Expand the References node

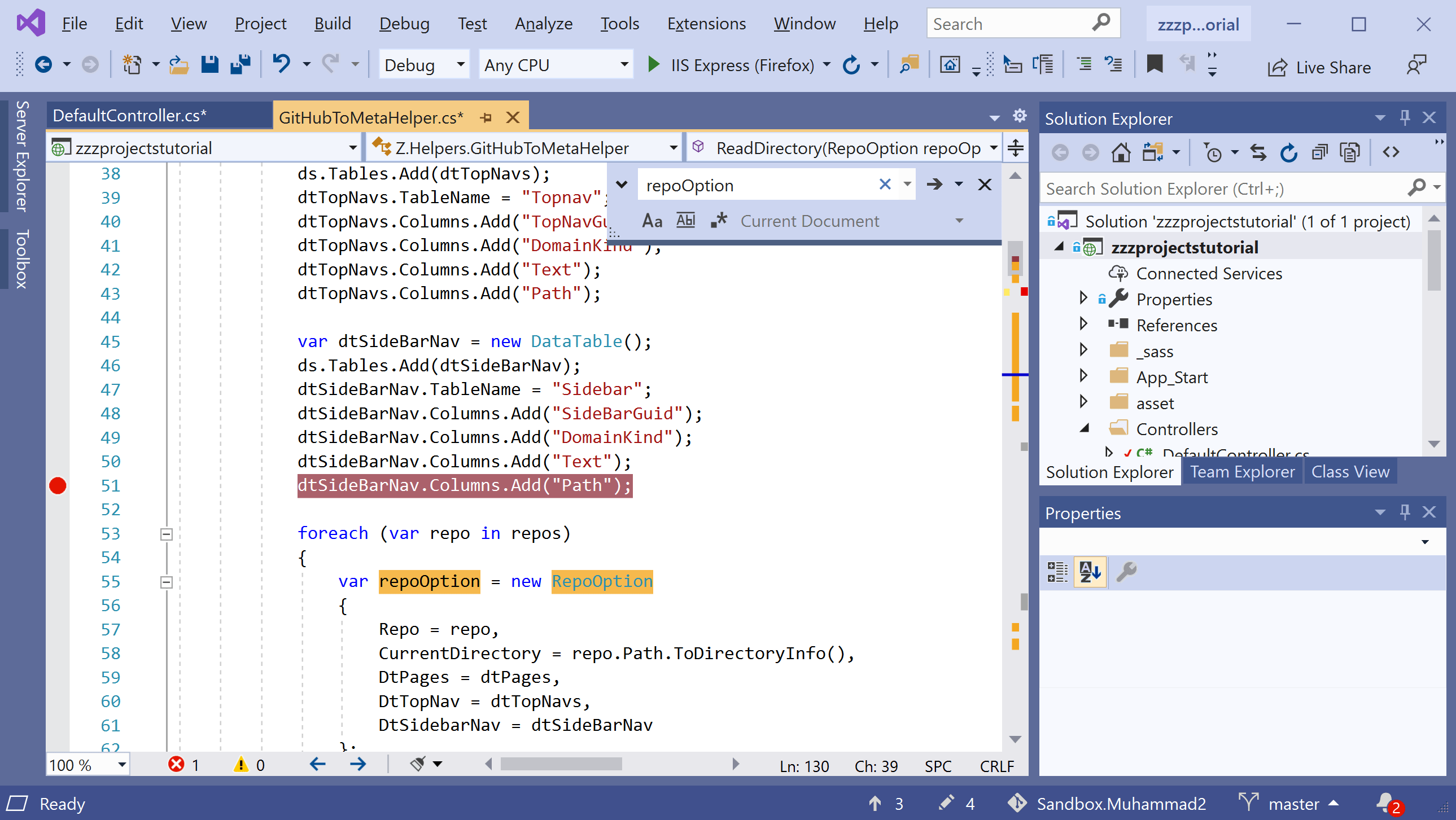pos(1083,325)
